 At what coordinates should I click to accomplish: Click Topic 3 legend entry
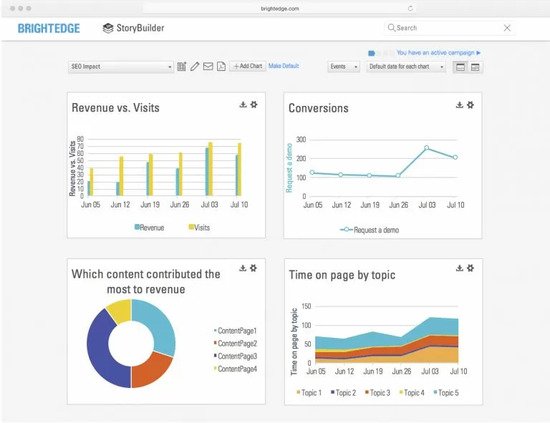(x=377, y=393)
